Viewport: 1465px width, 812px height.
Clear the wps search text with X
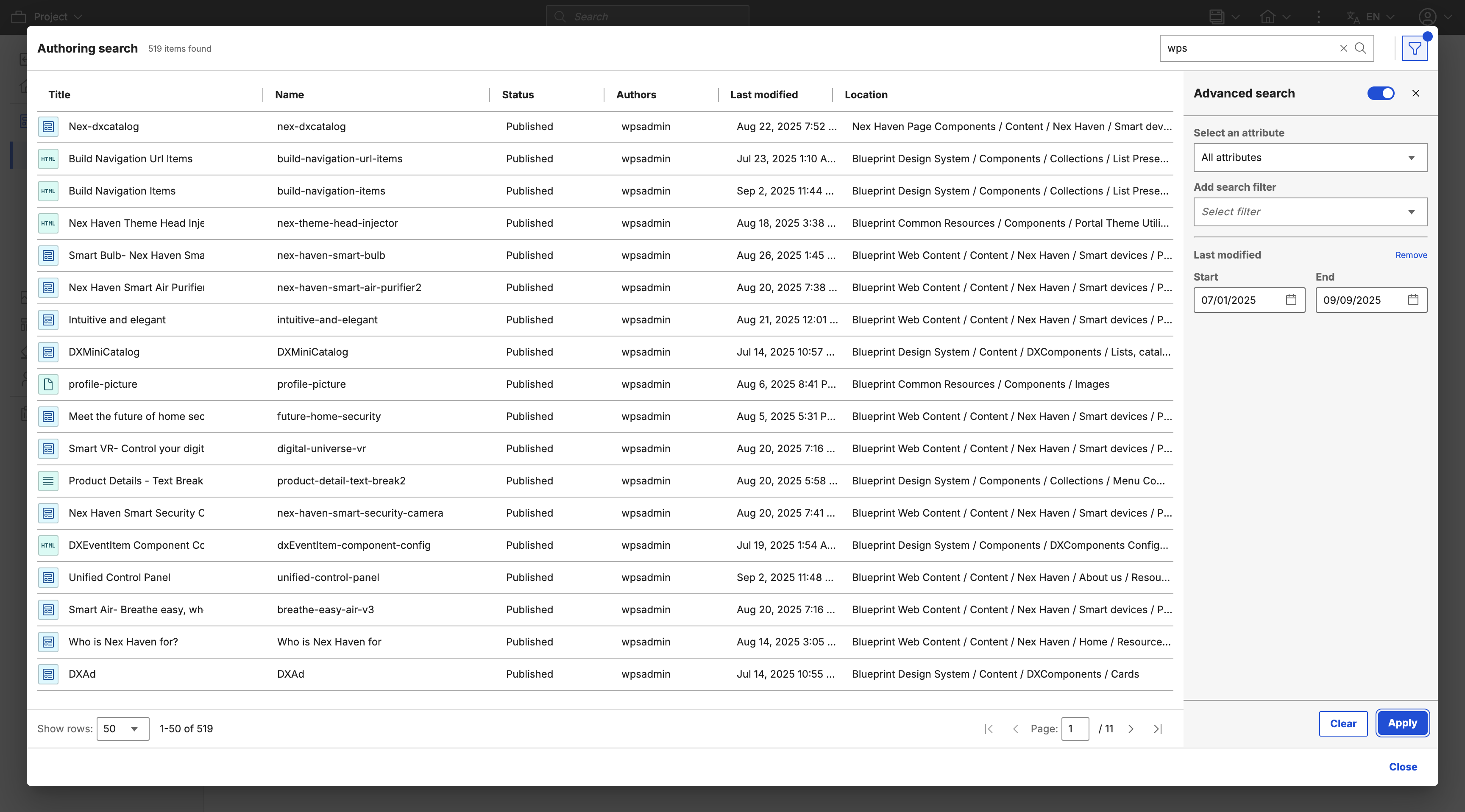[1343, 48]
